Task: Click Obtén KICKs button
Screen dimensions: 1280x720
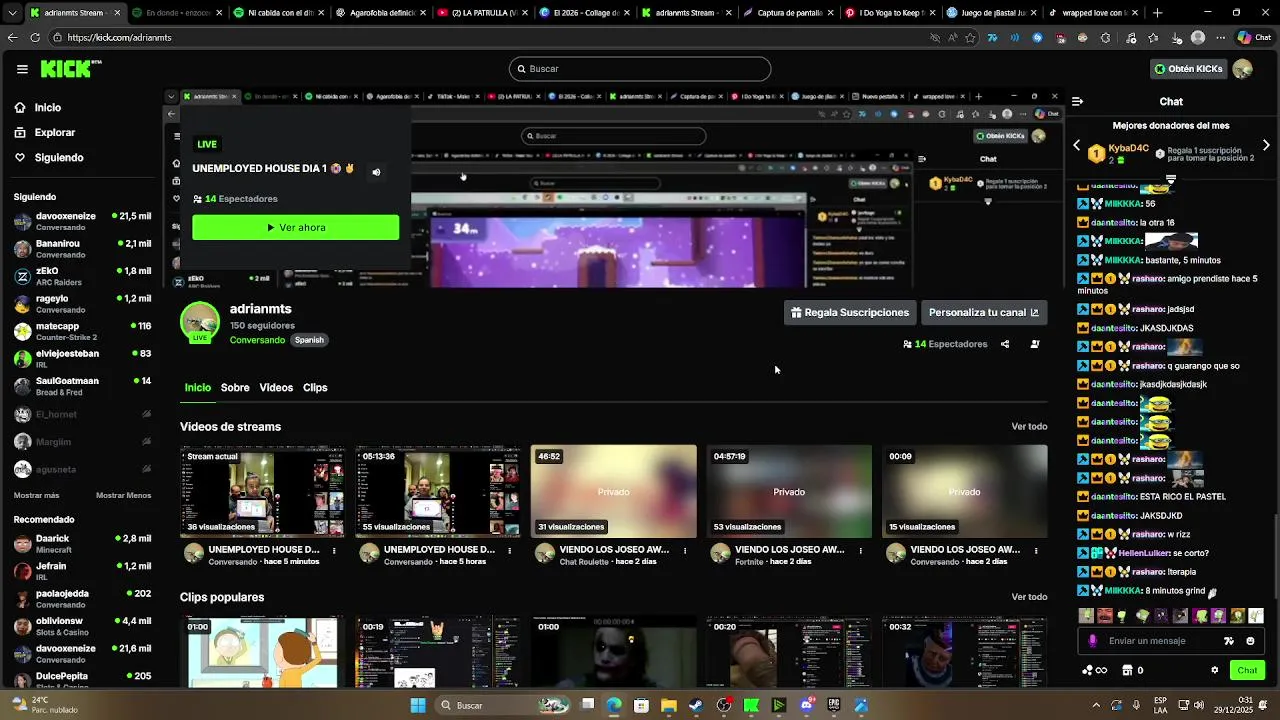Action: pos(1188,69)
